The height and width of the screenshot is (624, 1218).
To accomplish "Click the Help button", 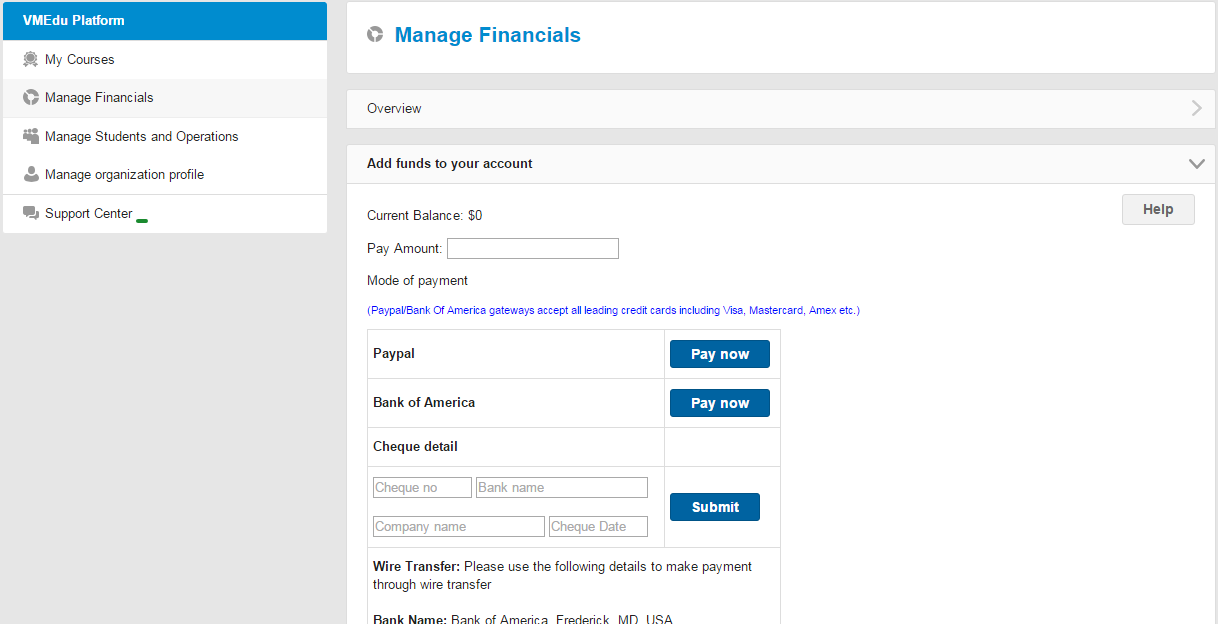I will [1157, 210].
